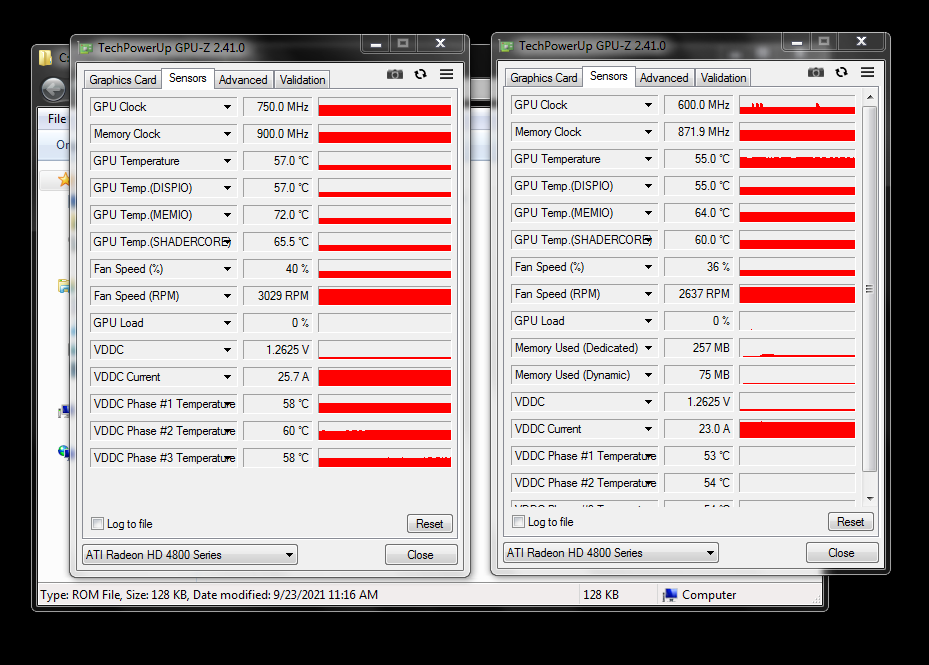
Task: Open GPU Temperature dropdown in left window
Action: tap(227, 161)
